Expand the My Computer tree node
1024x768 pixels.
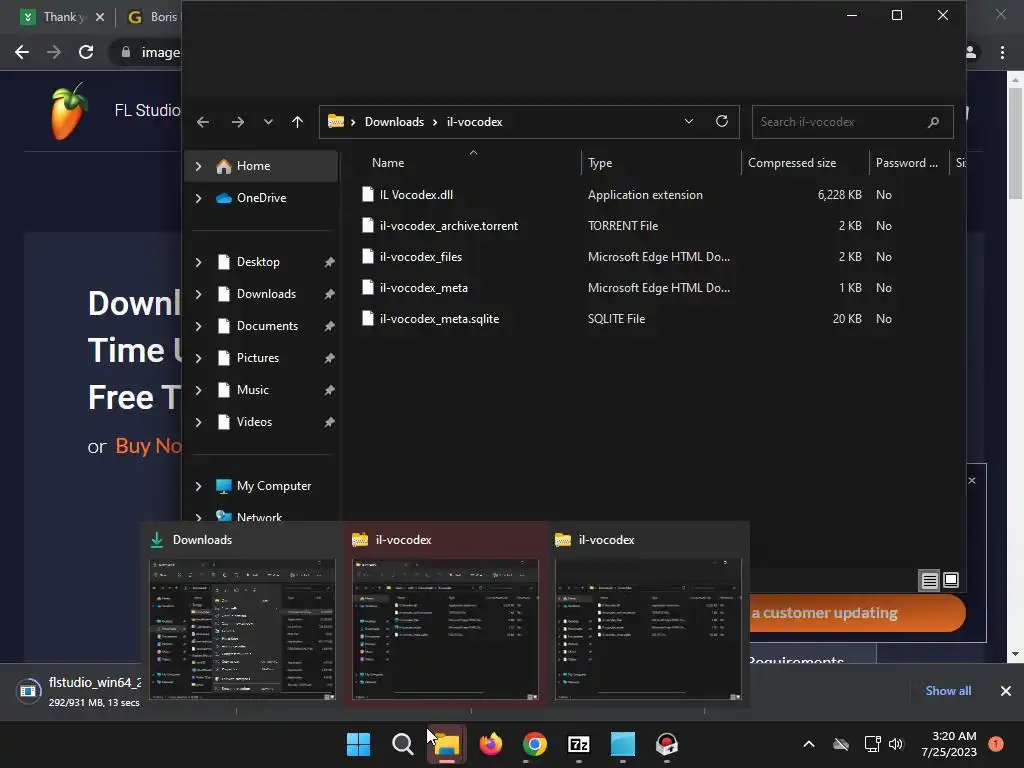[x=199, y=487]
